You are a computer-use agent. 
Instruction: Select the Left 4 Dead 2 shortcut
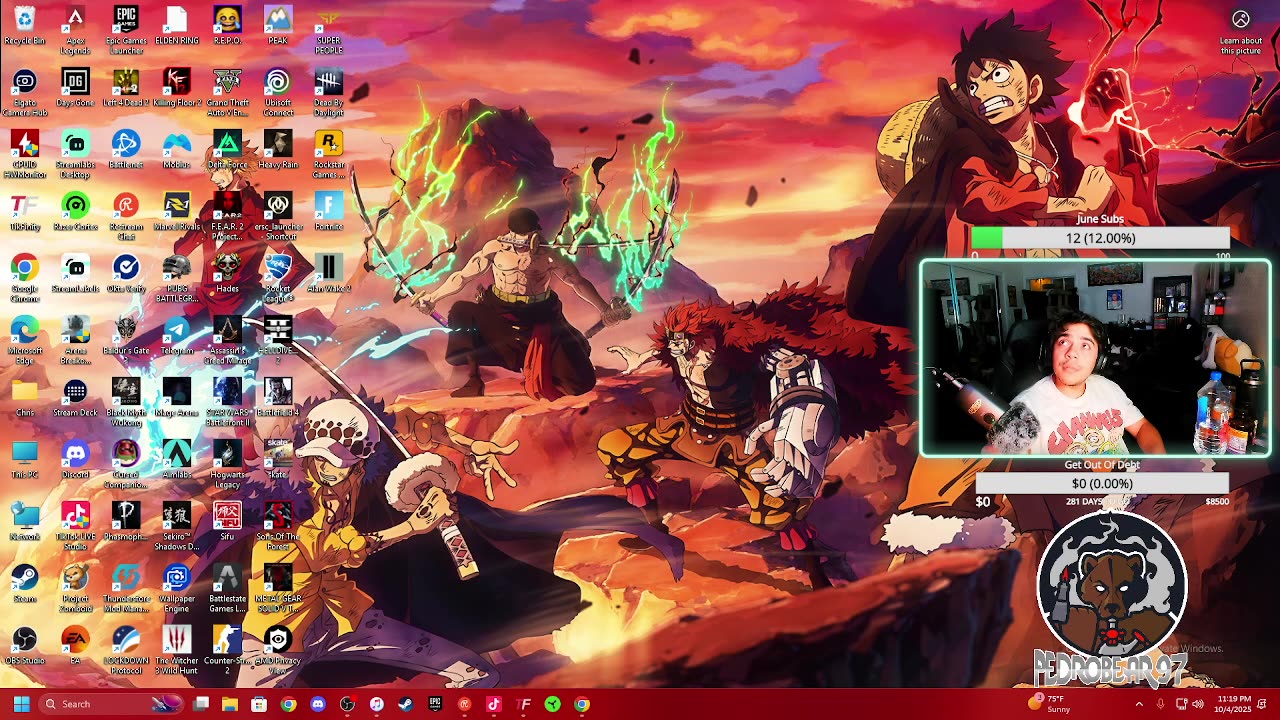126,88
